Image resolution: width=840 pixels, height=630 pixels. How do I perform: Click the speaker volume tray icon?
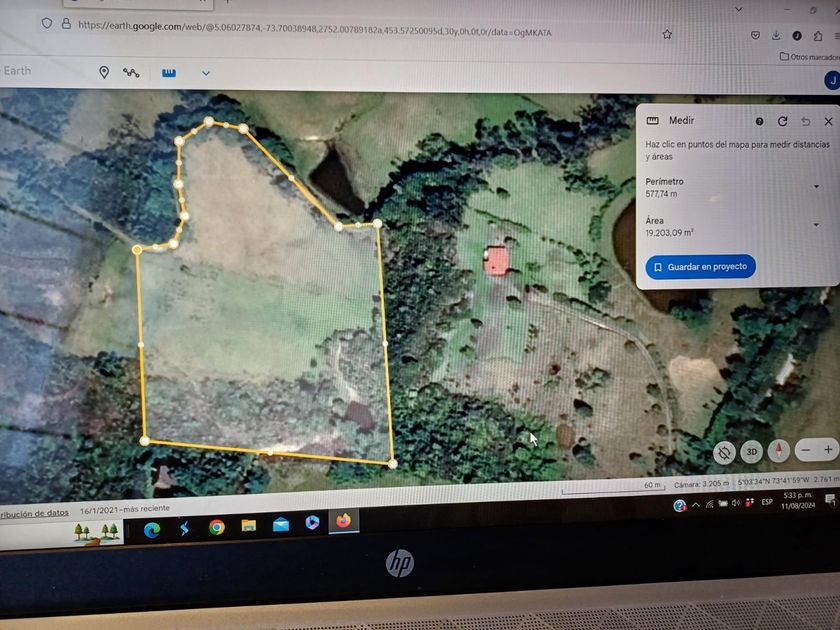pyautogui.click(x=736, y=502)
